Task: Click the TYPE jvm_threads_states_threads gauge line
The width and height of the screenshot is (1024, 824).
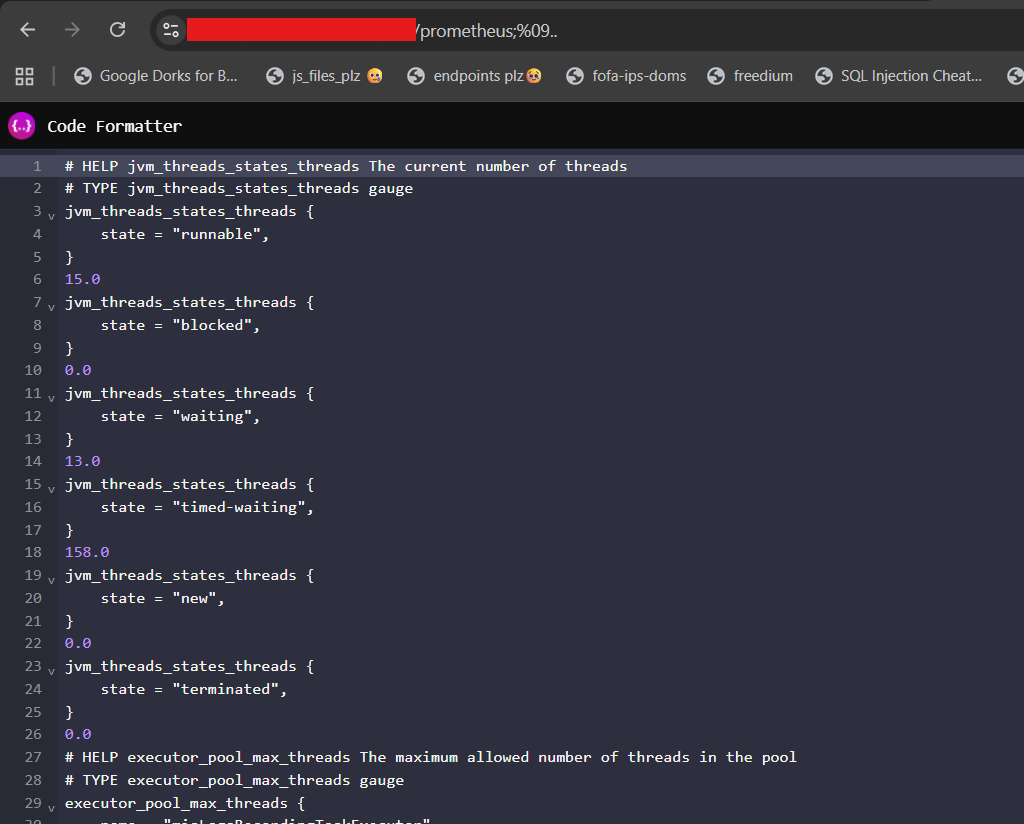Action: (238, 189)
